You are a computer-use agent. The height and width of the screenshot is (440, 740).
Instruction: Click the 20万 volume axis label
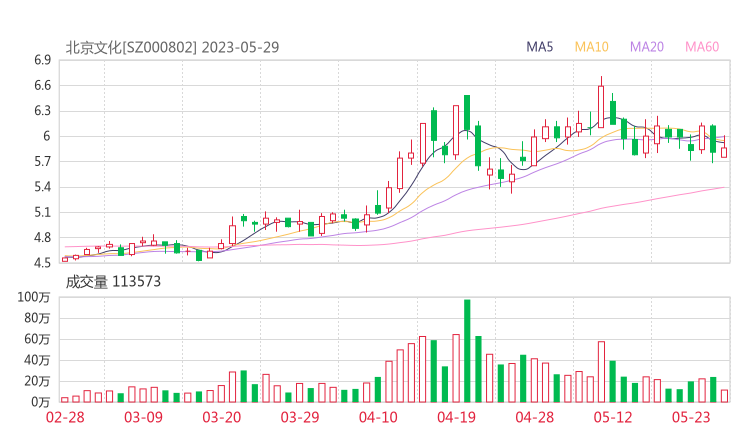[x=37, y=381]
